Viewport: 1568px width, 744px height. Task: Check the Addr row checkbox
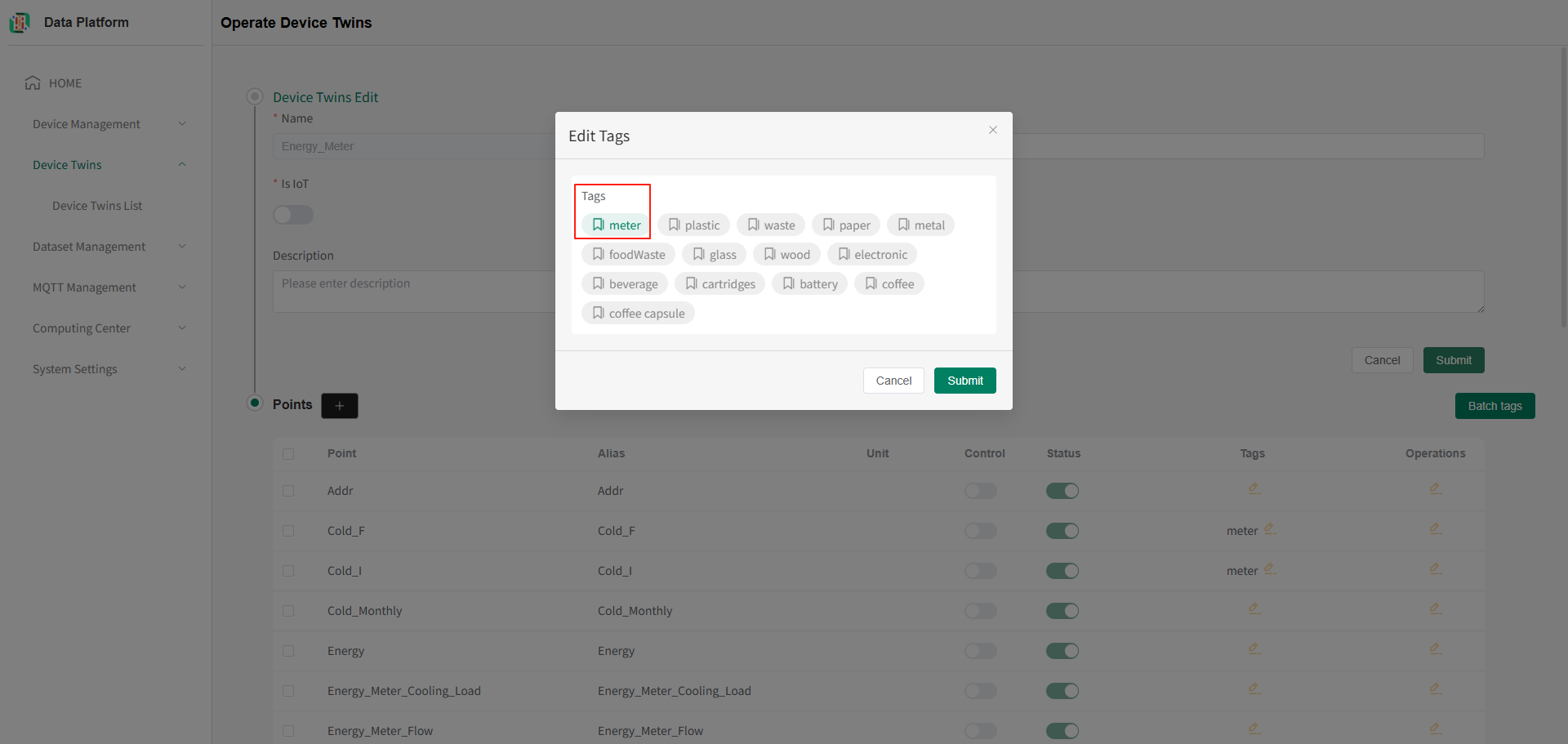[288, 491]
